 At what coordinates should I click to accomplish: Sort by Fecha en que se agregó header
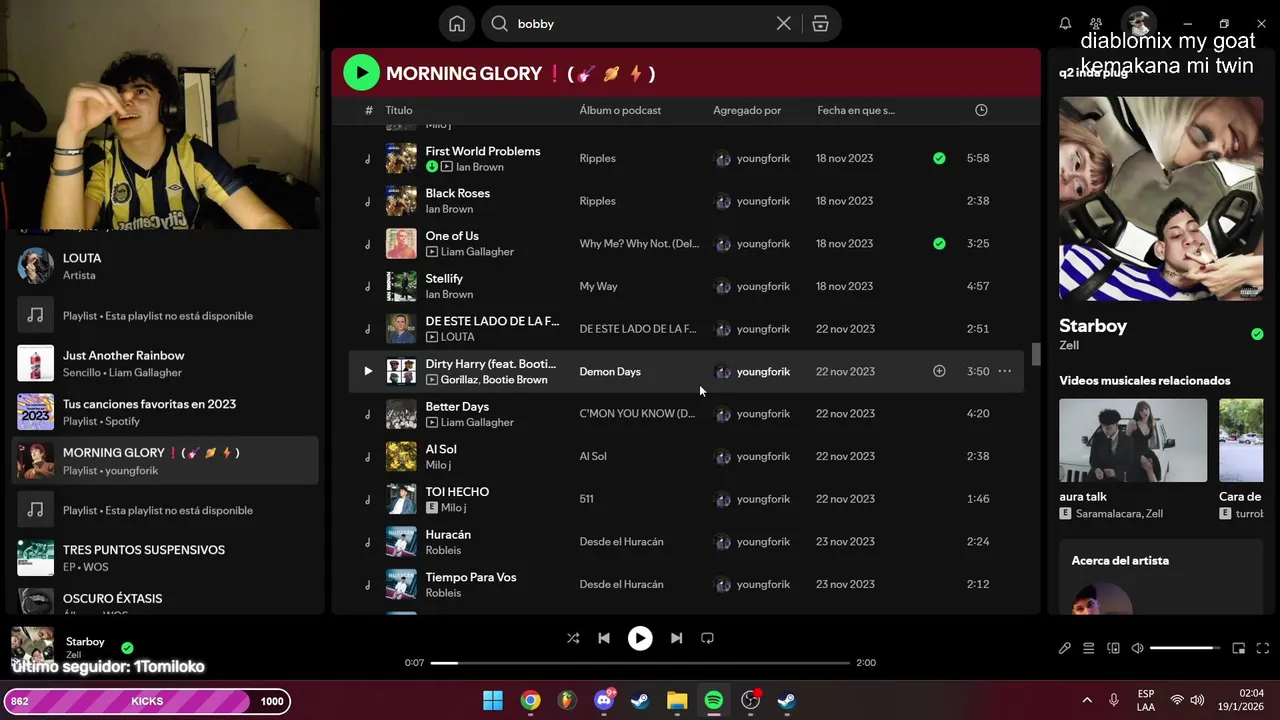point(856,110)
